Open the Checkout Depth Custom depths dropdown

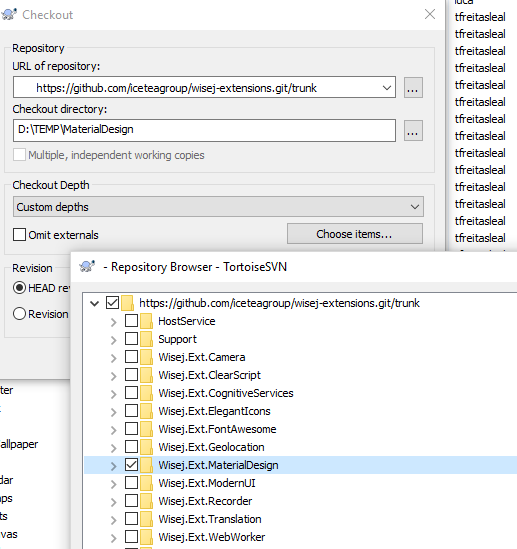pos(218,207)
